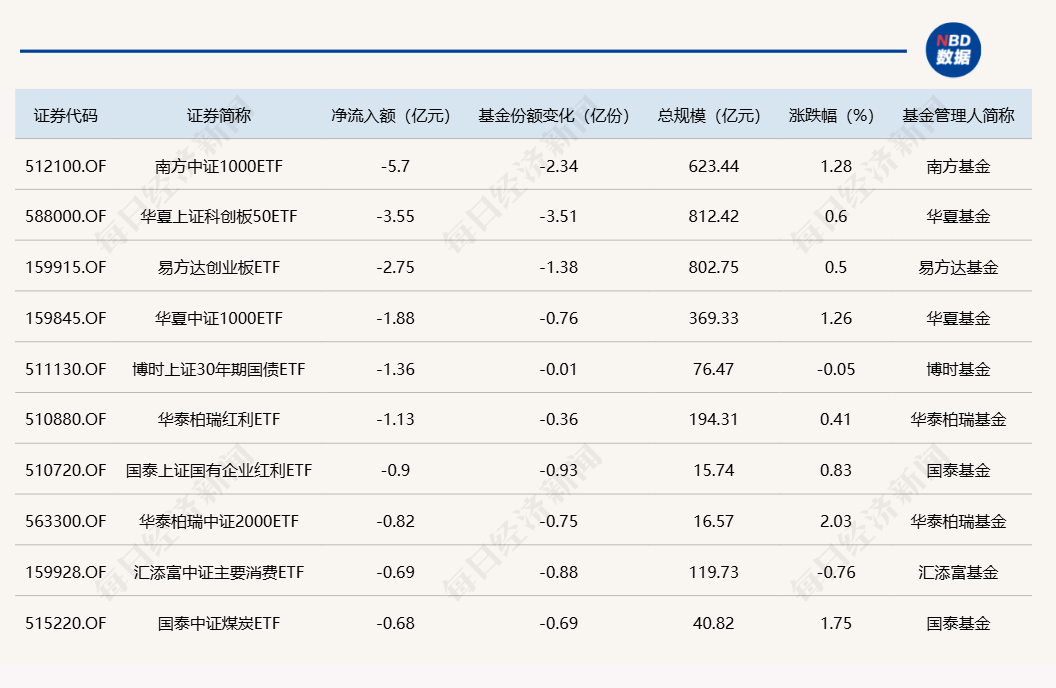
Task: Select net inflow value -0.9
Action: (395, 470)
